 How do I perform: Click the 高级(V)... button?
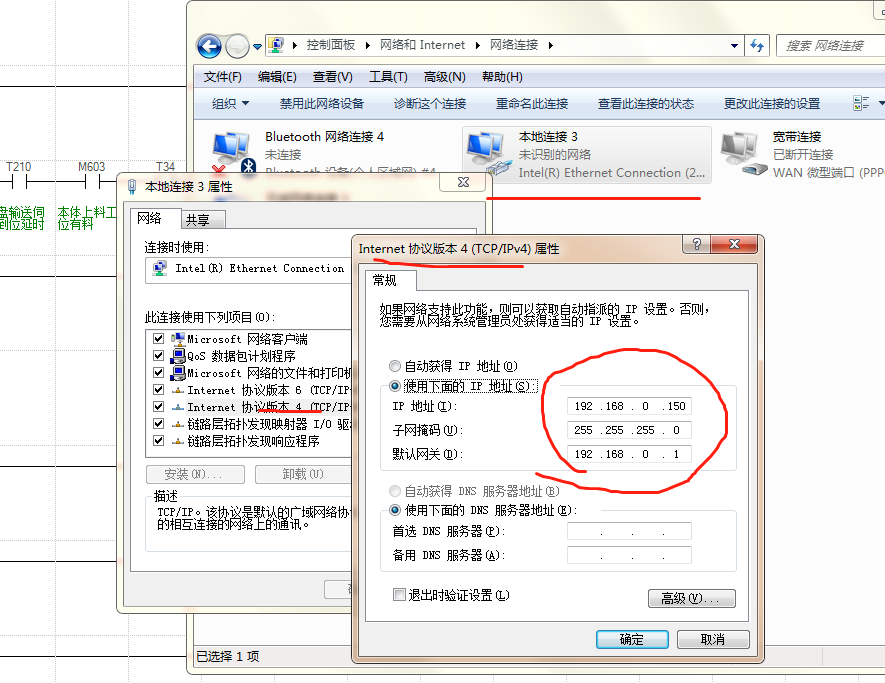tap(691, 598)
